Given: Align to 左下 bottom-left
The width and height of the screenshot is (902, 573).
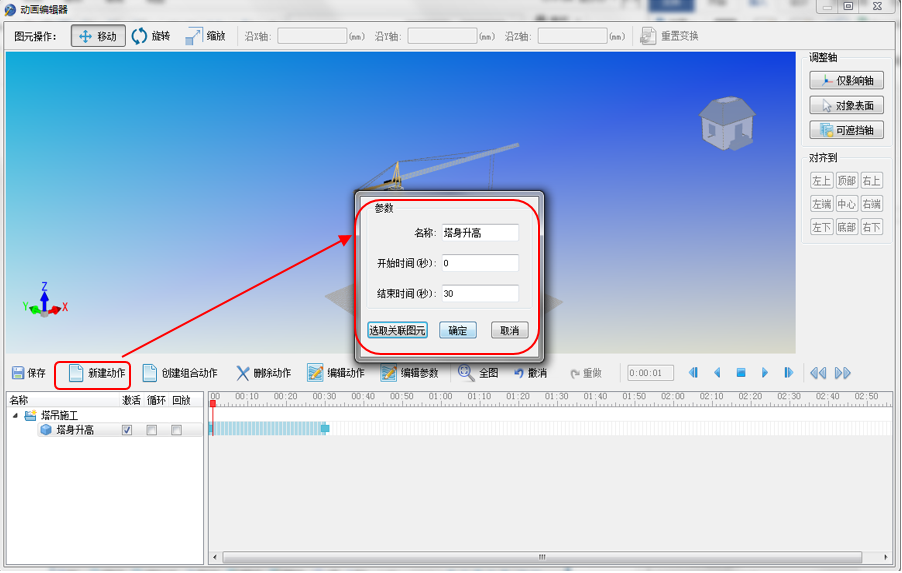Looking at the screenshot, I should click(x=821, y=227).
